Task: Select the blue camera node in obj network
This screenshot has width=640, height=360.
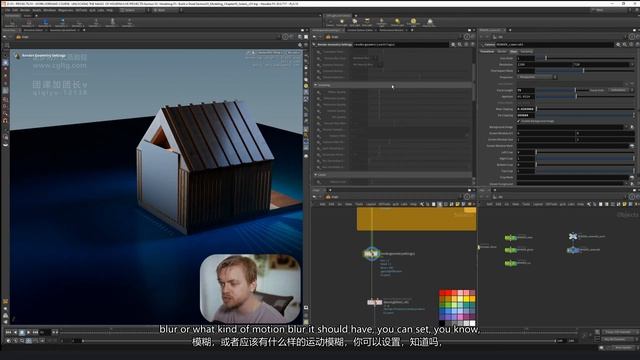Action: tap(573, 250)
